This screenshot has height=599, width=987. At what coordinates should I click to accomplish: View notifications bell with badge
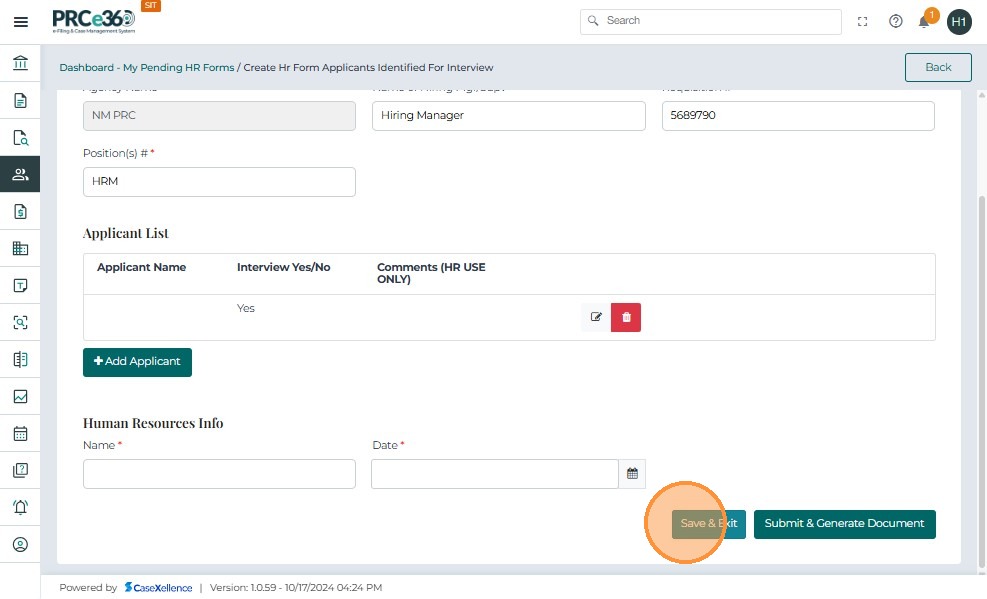[x=925, y=21]
